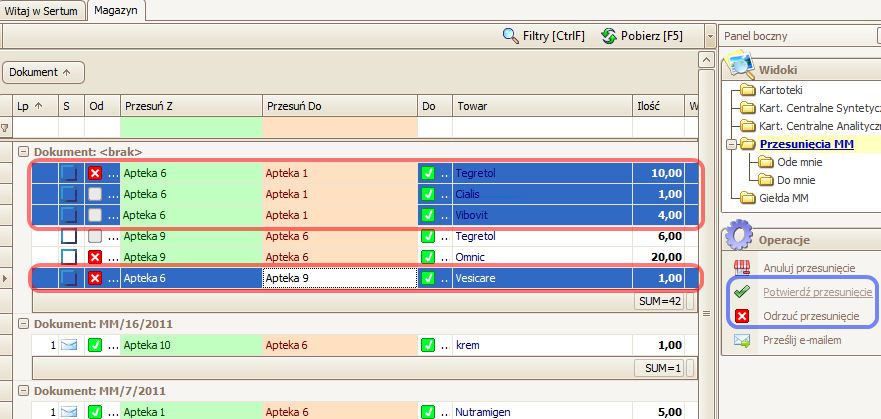The image size is (881, 419).
Task: Click the green Przesuń Z filter field
Action: point(191,128)
